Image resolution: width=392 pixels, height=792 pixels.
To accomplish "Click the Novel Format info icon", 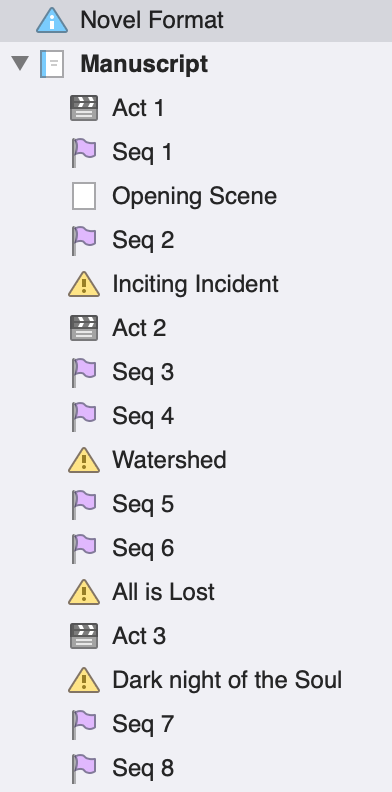I will coord(52,20).
